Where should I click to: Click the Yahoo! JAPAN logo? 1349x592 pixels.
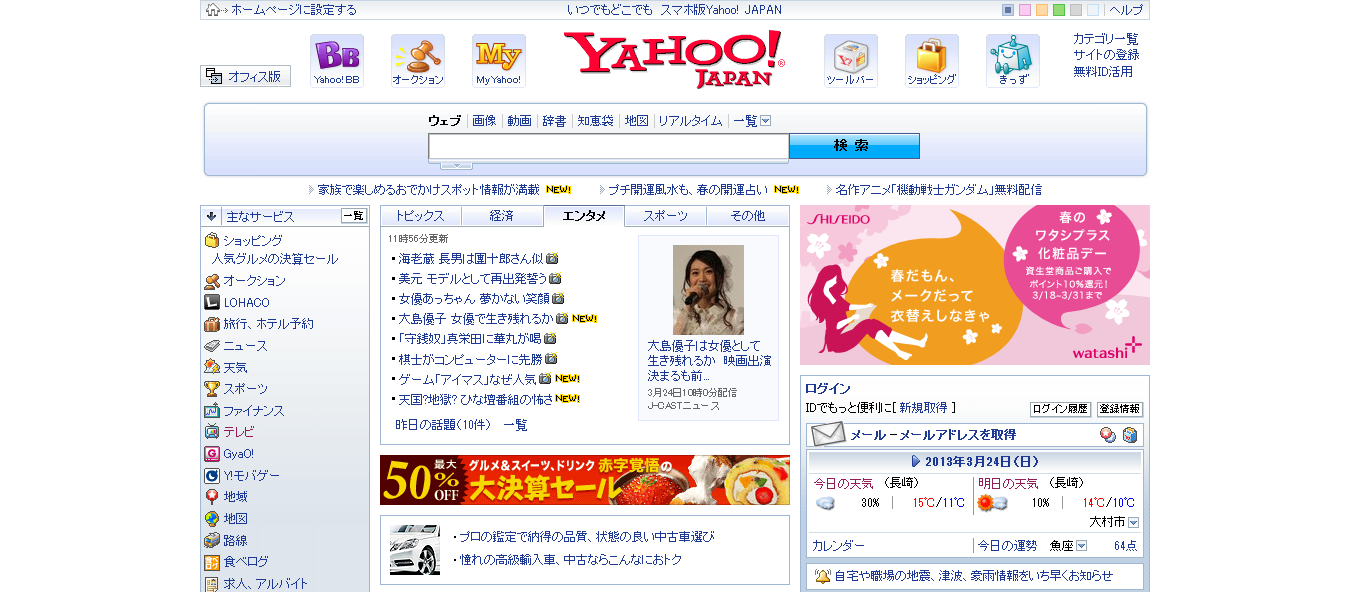pyautogui.click(x=675, y=59)
